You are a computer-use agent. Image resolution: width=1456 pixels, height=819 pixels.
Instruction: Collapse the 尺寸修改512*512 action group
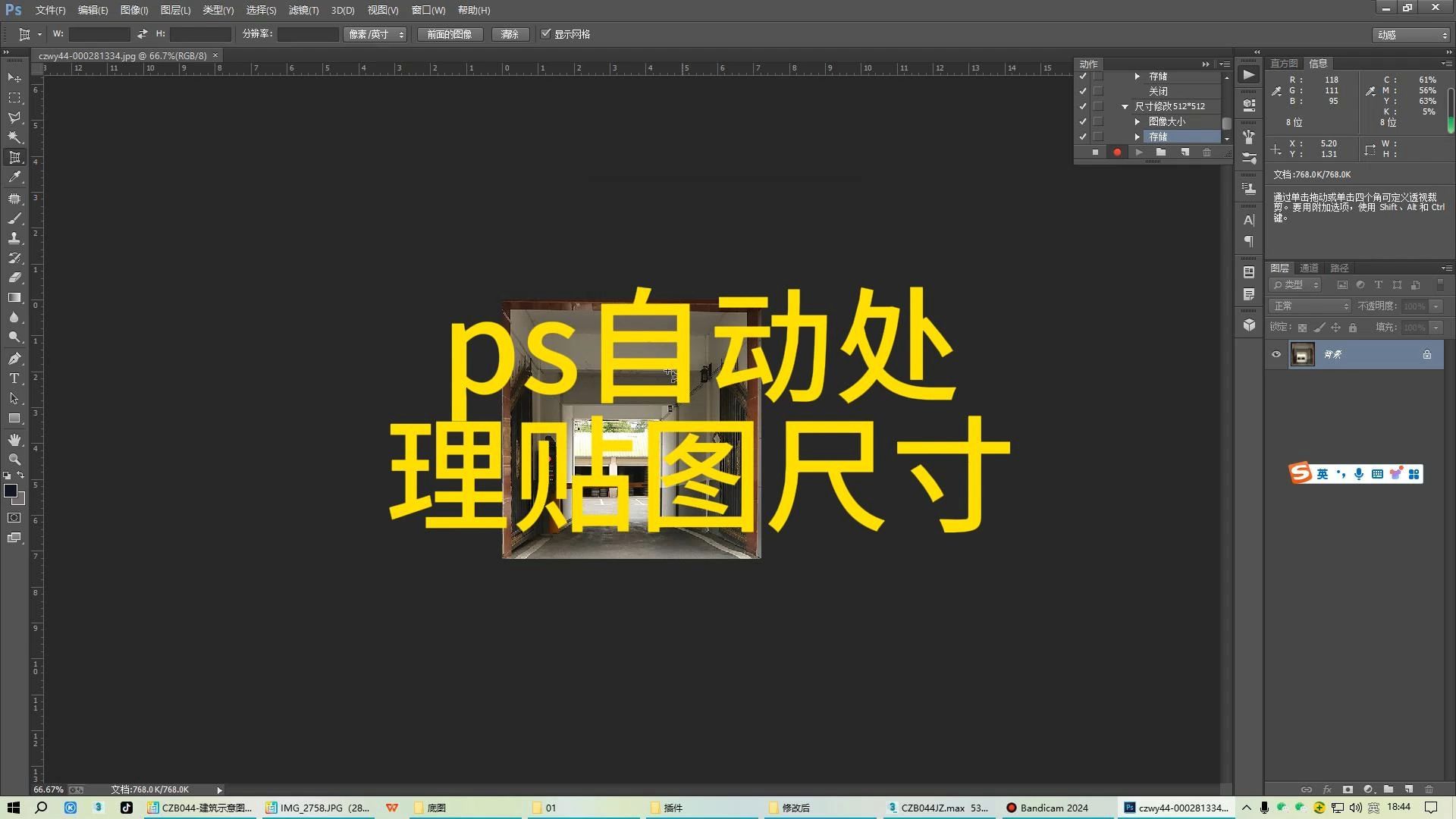coord(1125,107)
